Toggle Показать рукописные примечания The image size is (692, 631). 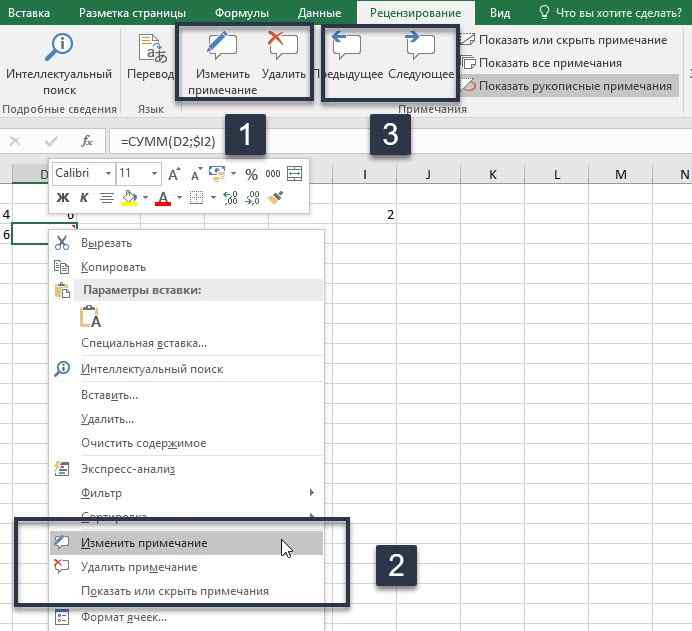pos(567,86)
